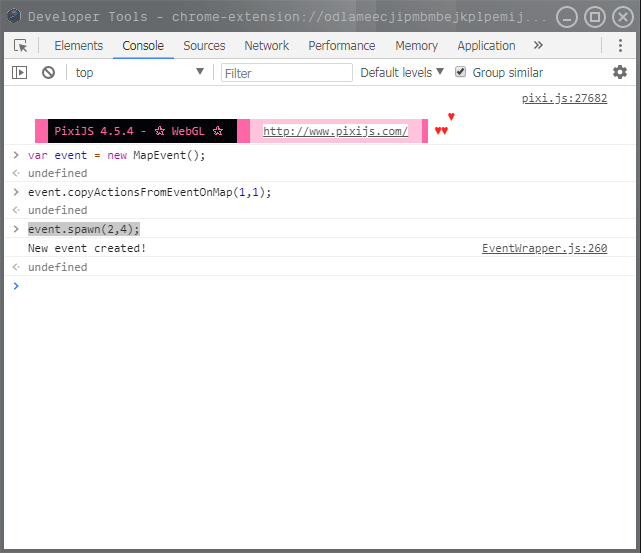This screenshot has width=641, height=553.
Task: Show more tabs with double chevron
Action: 538,45
